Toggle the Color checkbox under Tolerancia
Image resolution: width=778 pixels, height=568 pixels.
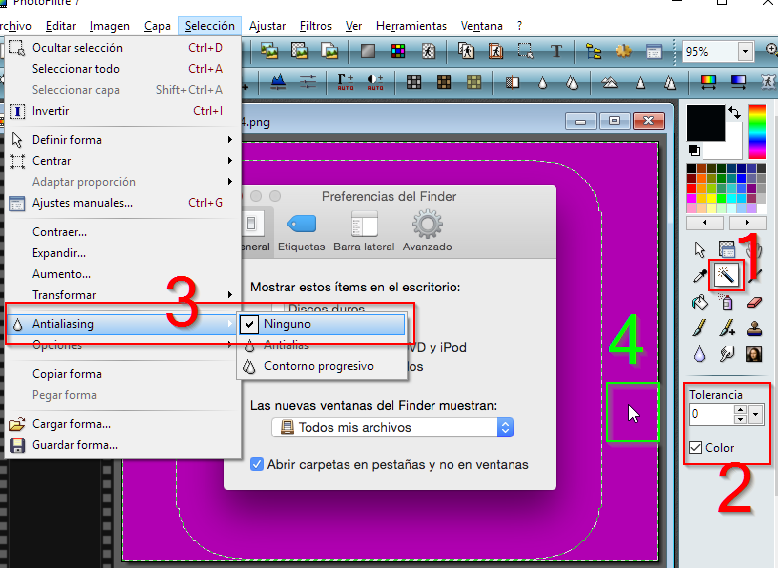click(696, 447)
